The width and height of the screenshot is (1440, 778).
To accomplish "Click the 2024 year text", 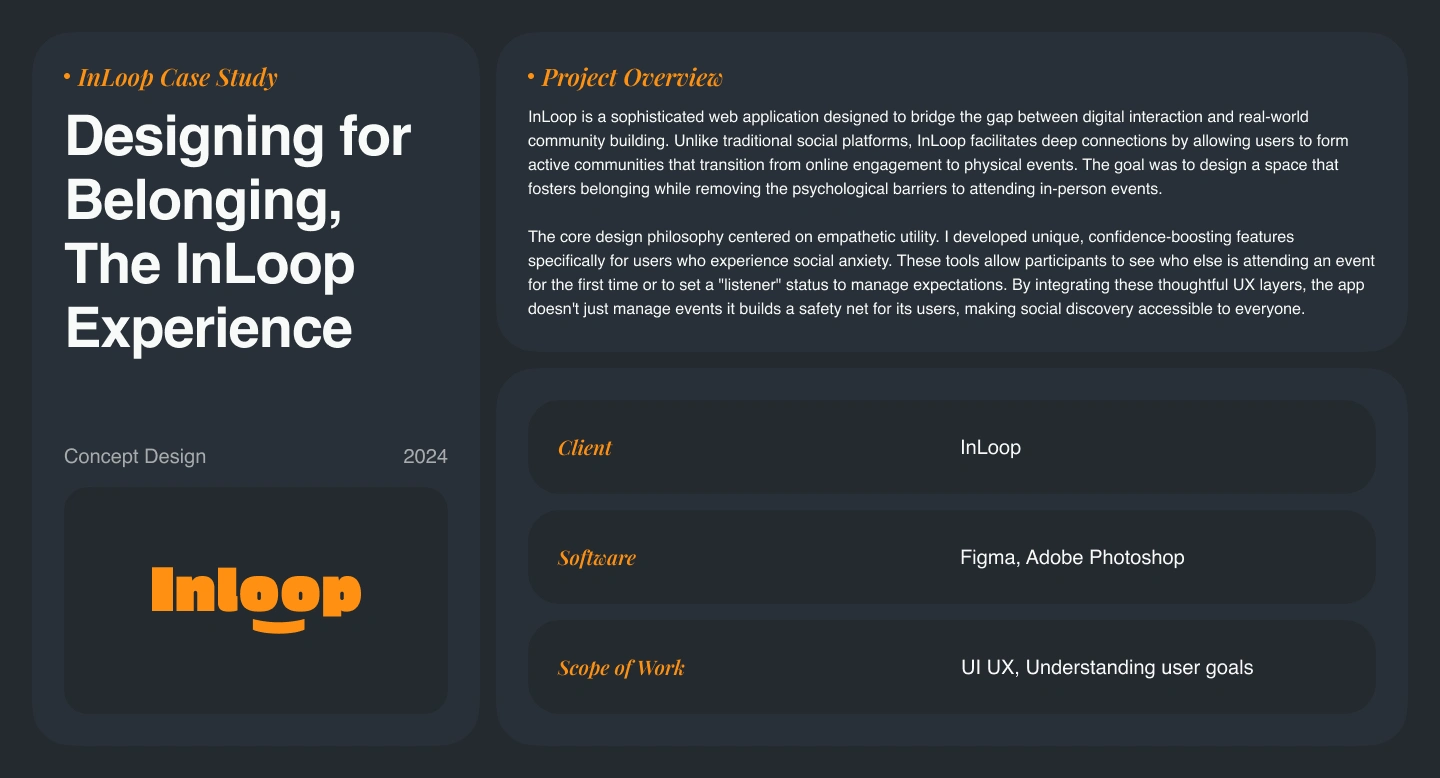I will tap(425, 457).
